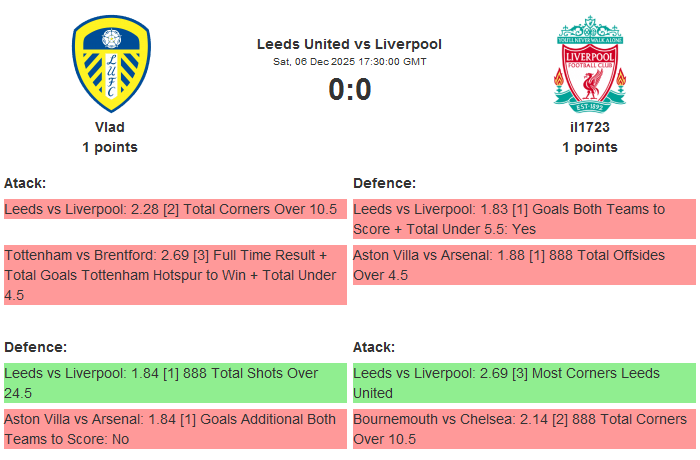700x460 pixels.
Task: Click Vlad's Atack section heading
Action: point(25,183)
